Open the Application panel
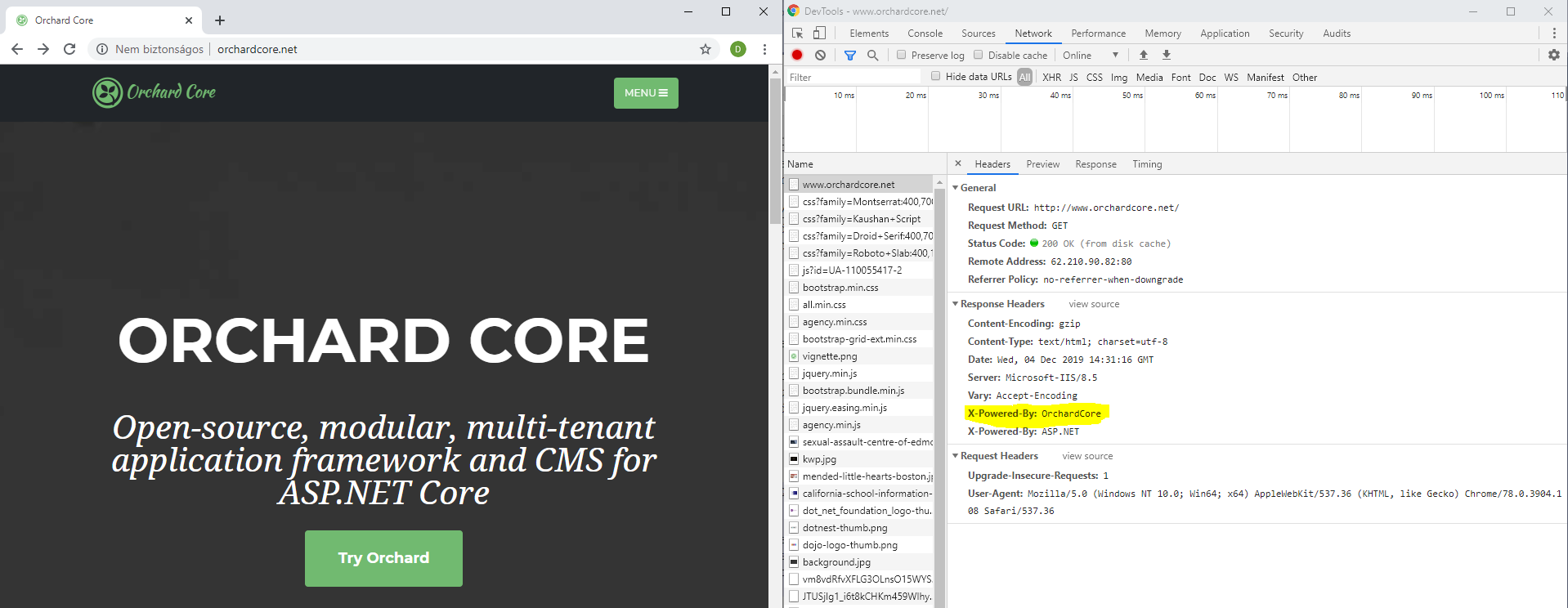The width and height of the screenshot is (1568, 608). 1225,34
